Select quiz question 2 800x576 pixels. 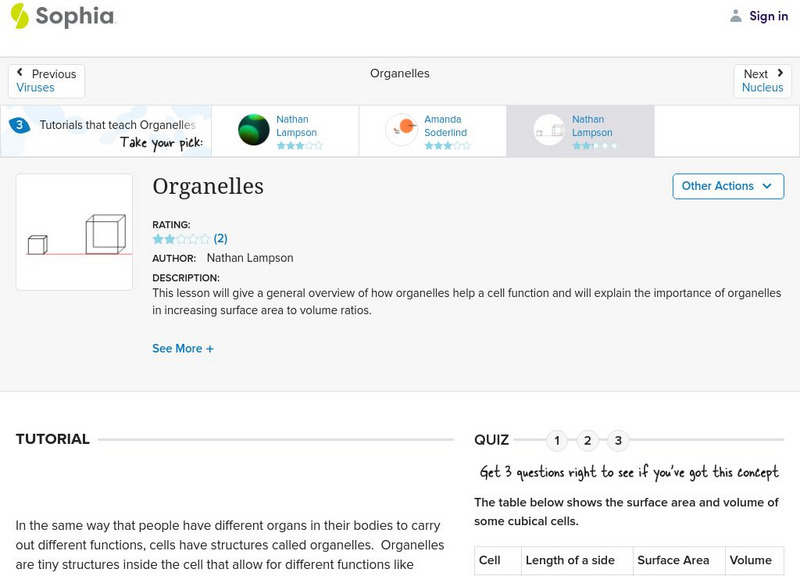click(588, 441)
